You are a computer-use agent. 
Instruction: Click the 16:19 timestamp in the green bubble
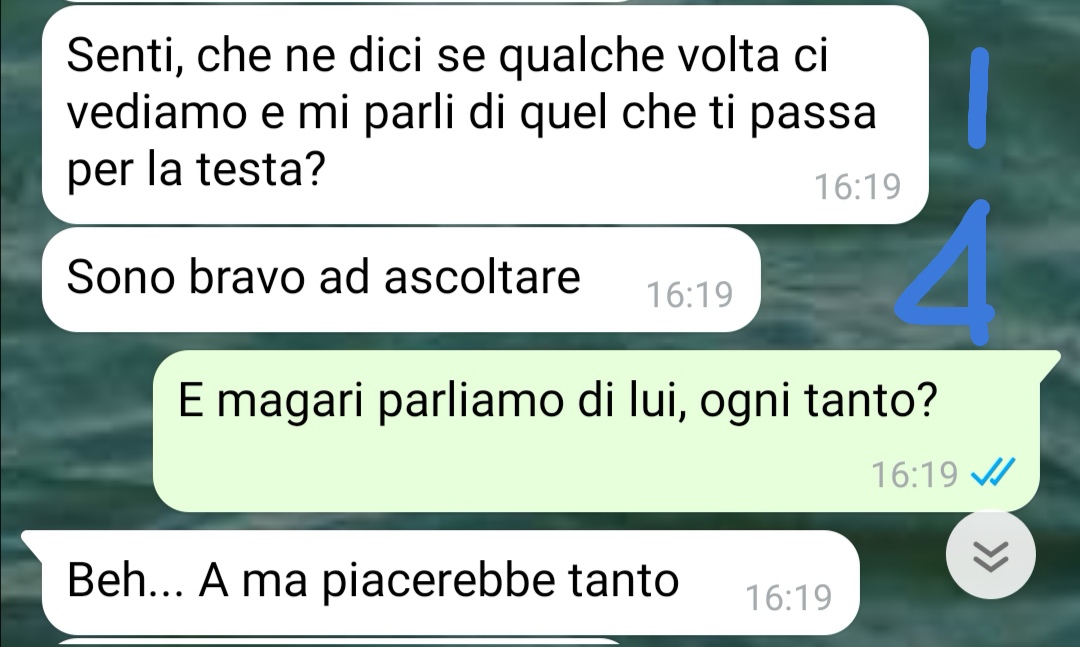(x=915, y=474)
